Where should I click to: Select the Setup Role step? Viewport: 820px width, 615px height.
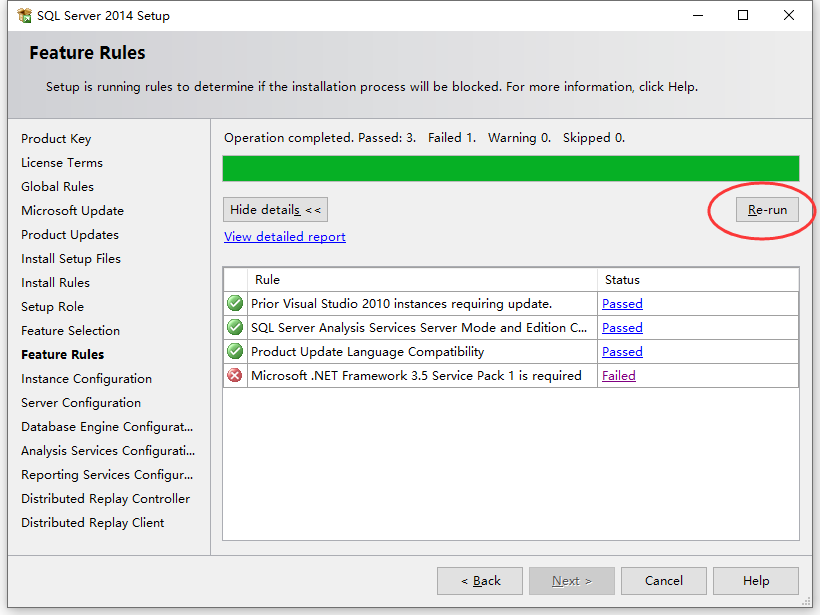[x=52, y=307]
